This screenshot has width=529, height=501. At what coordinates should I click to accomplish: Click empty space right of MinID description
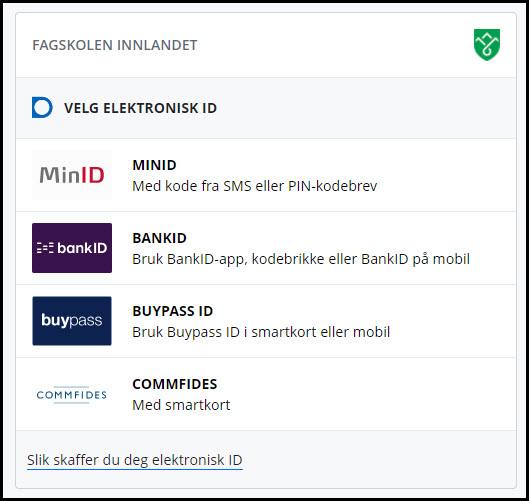click(445, 186)
